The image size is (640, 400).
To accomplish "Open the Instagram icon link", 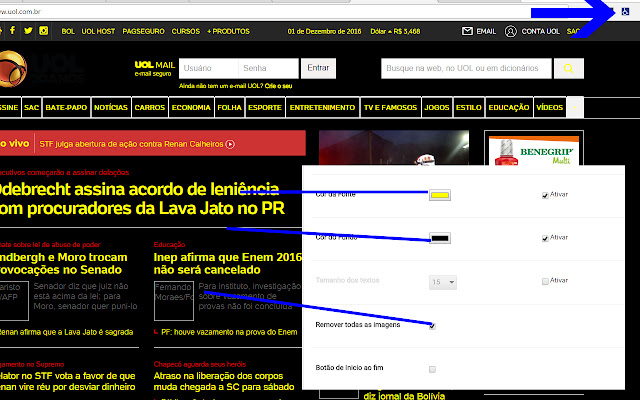I will [44, 31].
